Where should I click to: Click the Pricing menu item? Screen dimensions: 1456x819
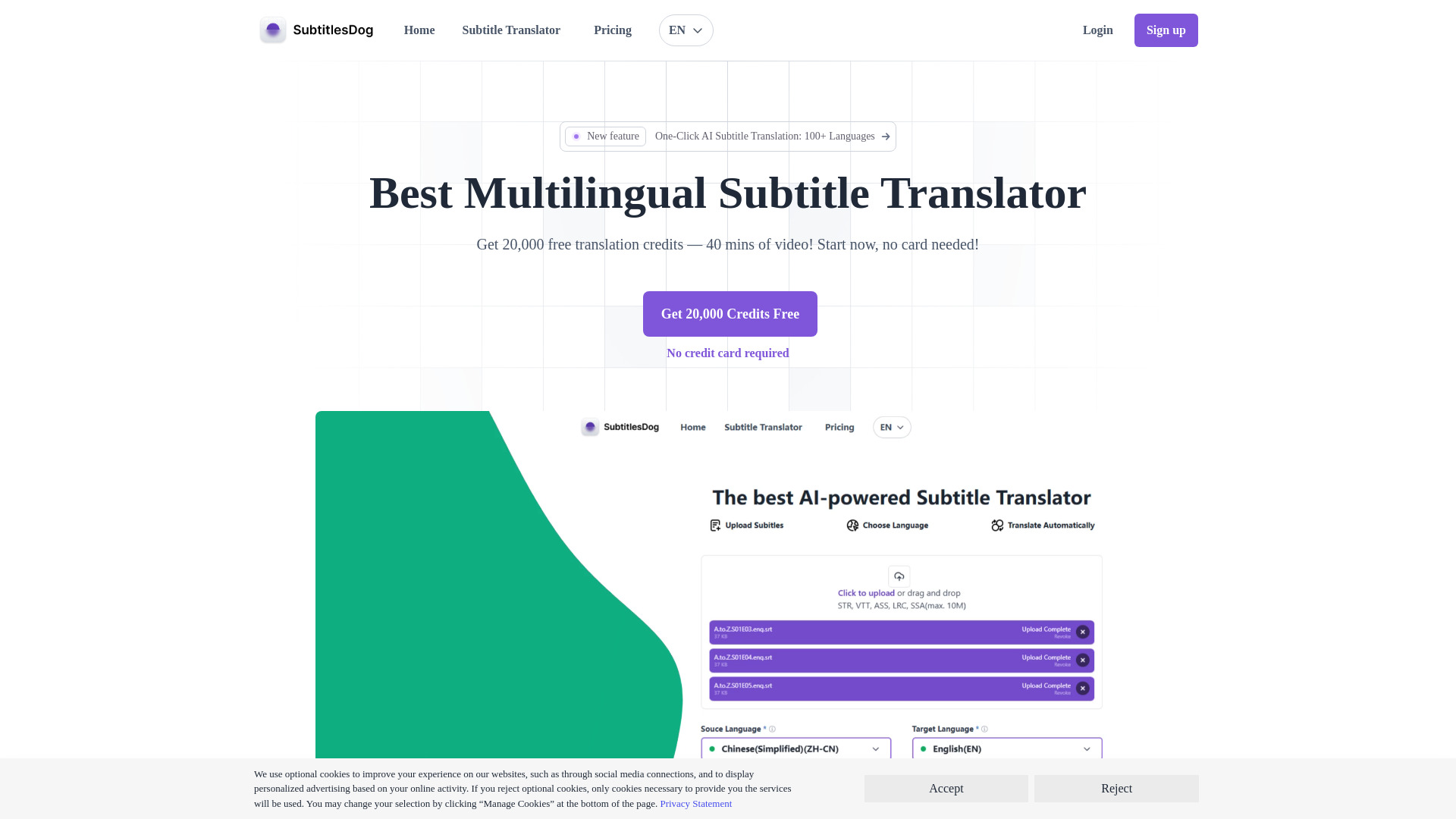612,30
